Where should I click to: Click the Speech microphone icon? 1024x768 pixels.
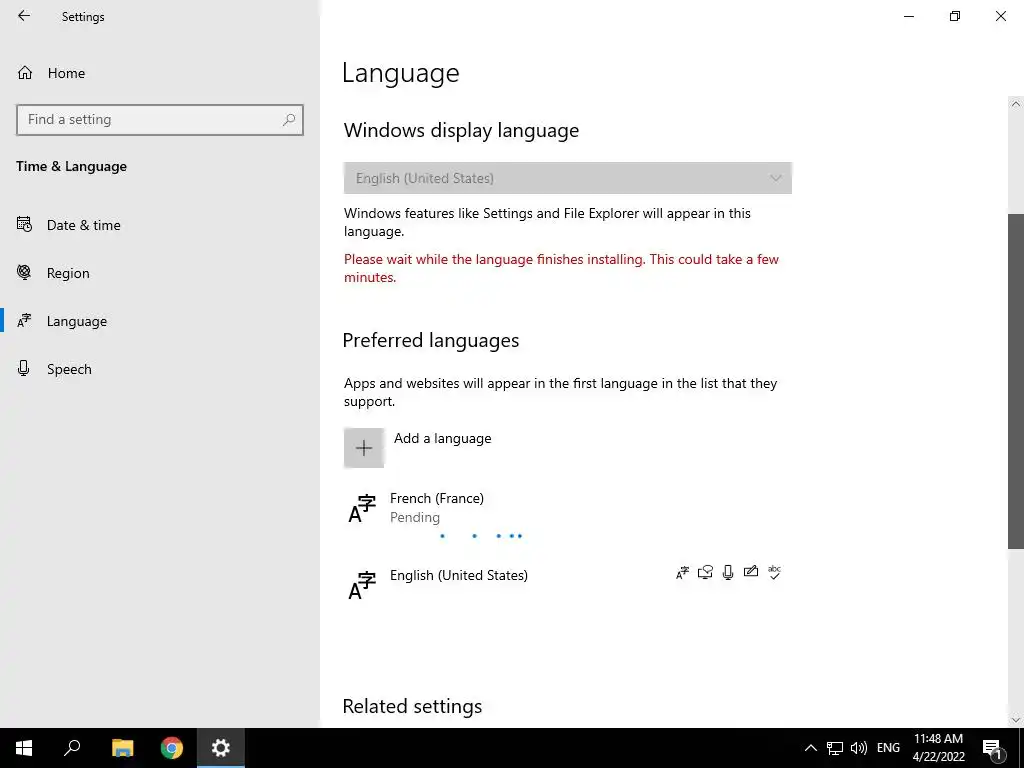[x=24, y=368]
